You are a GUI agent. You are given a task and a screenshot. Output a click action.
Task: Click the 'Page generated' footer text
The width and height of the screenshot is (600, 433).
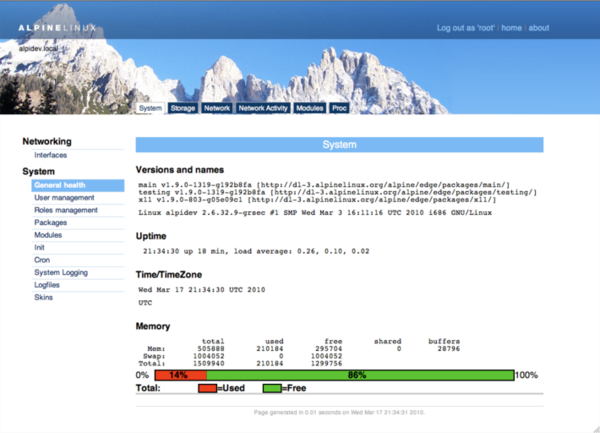pos(339,412)
